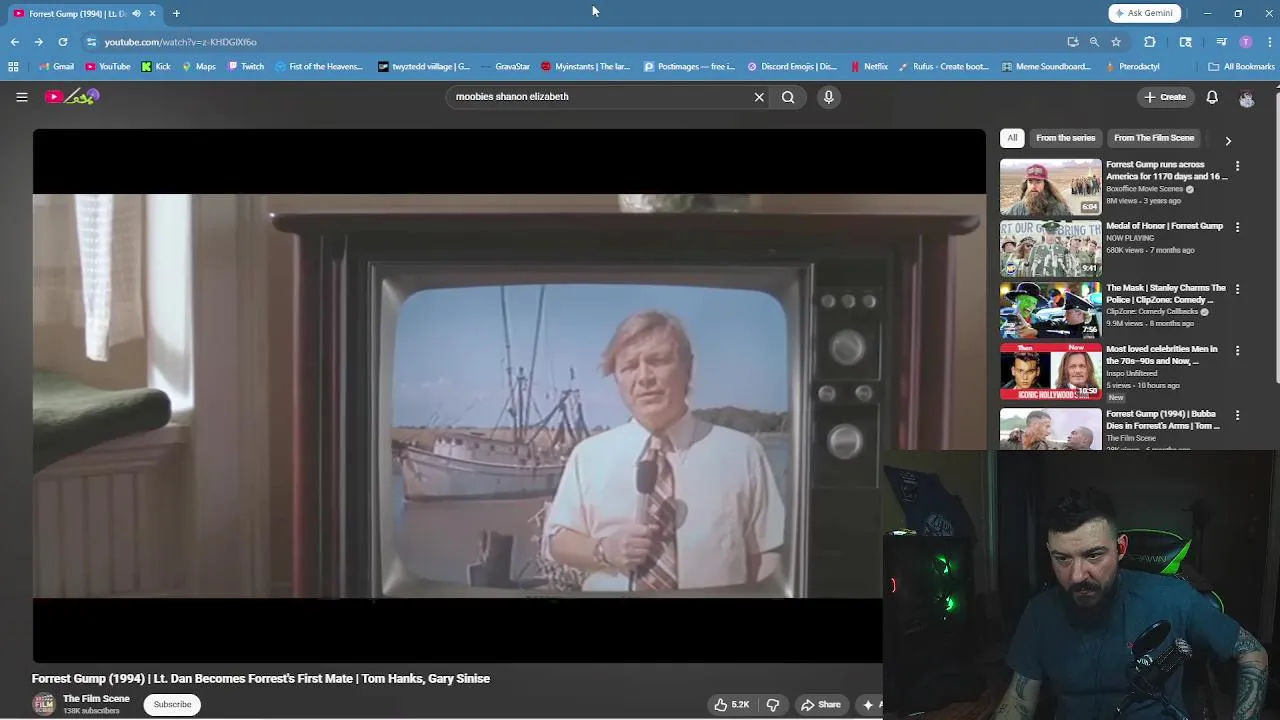Open The Mask Stanley Charms thumbnail

coord(1050,310)
